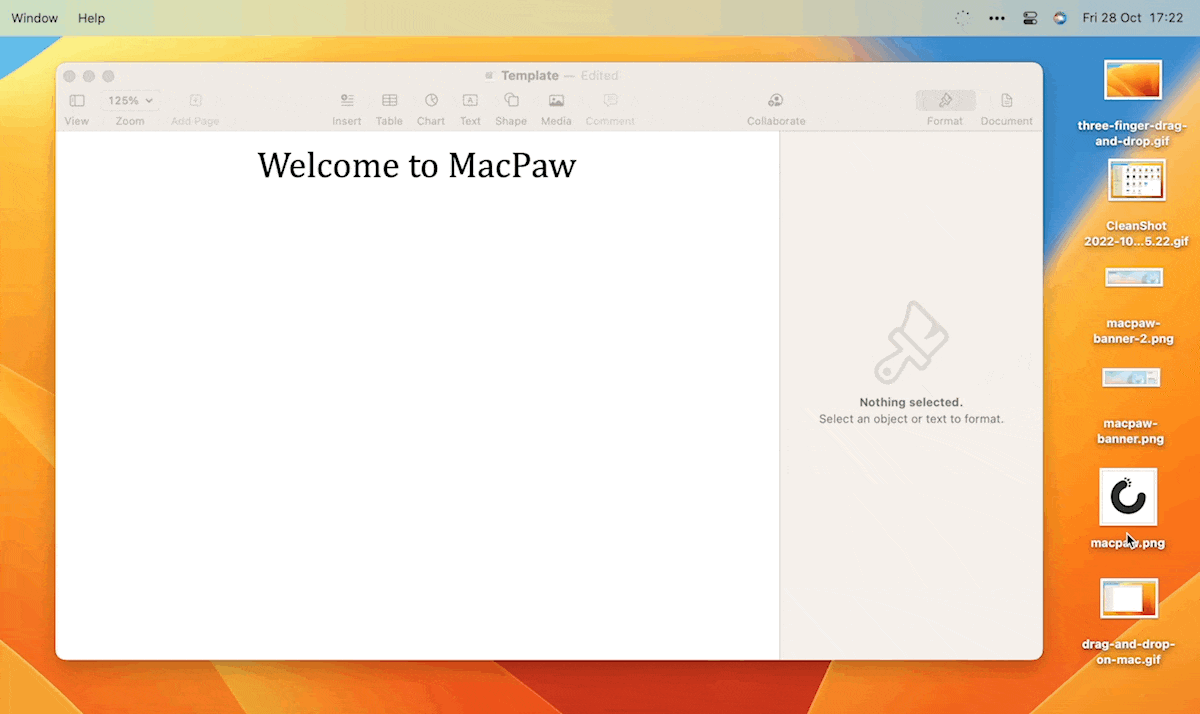Click the Fri 28 Oct 17:22 clock

pos(1132,18)
